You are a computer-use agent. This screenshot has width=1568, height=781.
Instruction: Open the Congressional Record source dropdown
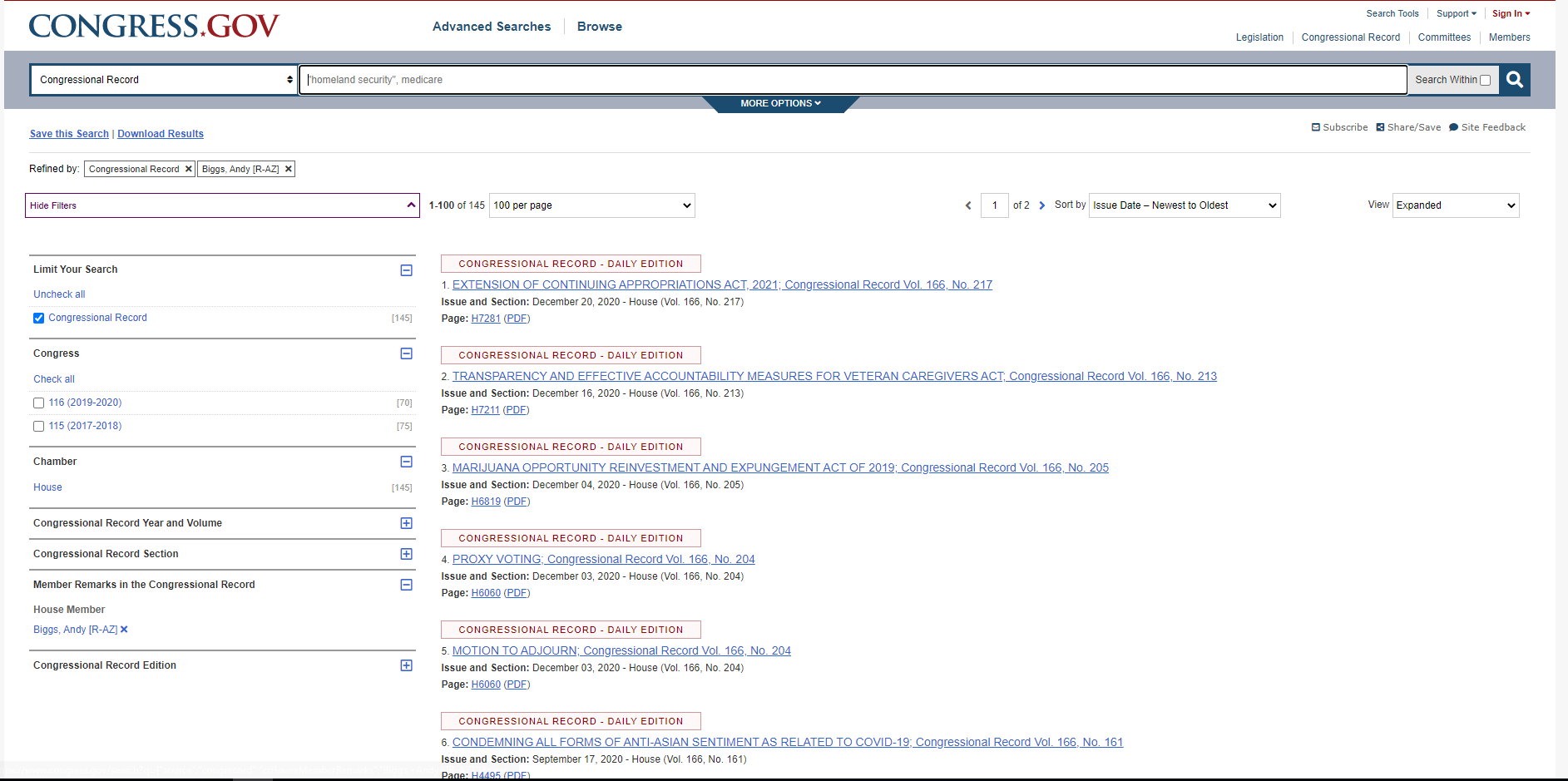pyautogui.click(x=164, y=80)
